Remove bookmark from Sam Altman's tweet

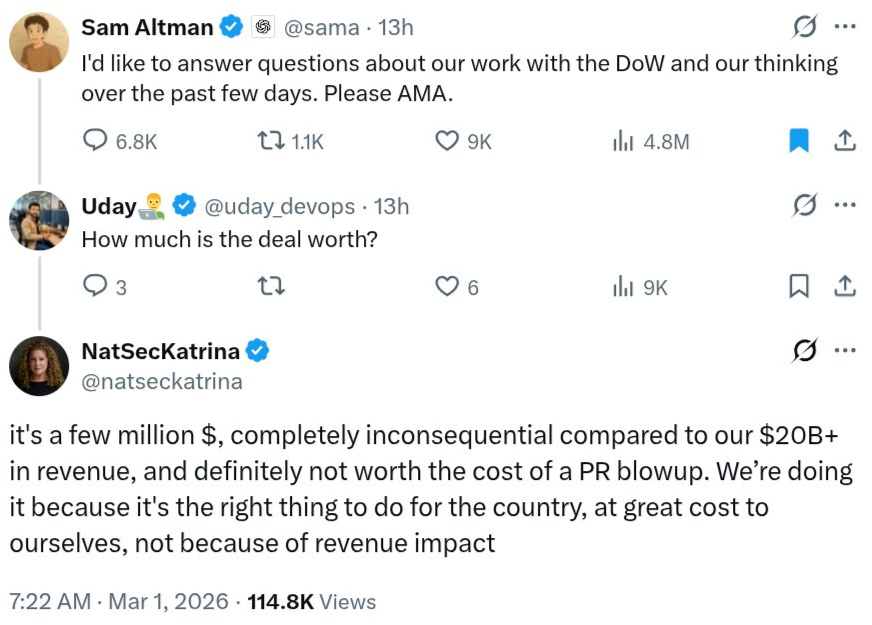coord(799,142)
